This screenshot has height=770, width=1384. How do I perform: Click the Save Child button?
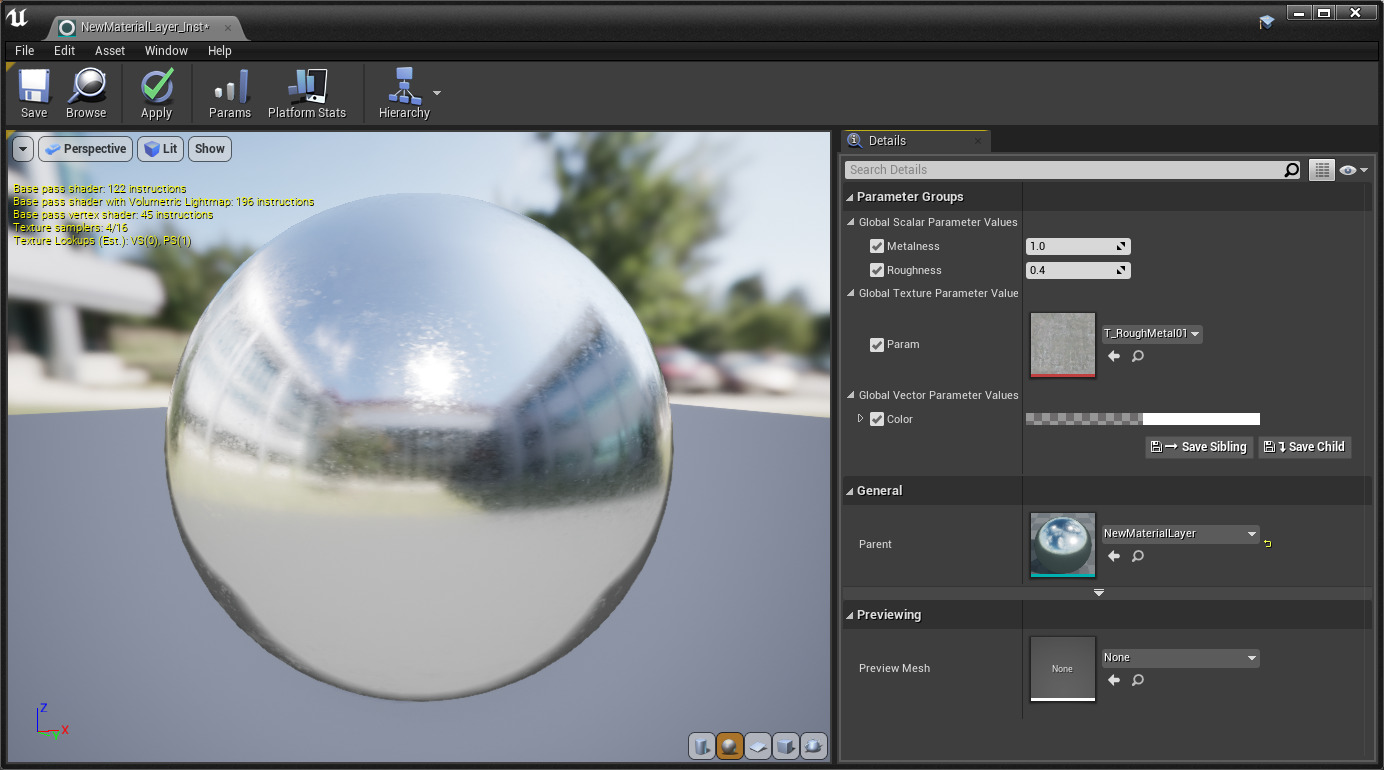click(1305, 447)
